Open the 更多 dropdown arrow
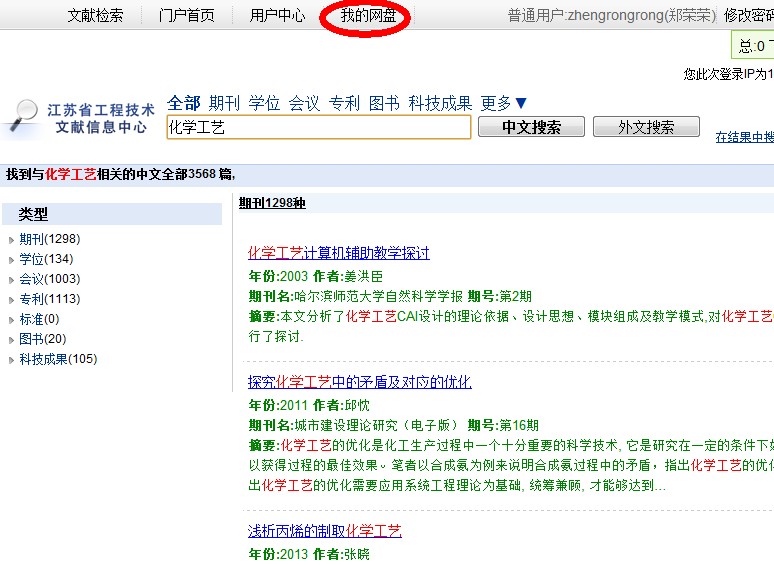The image size is (774, 565). [x=520, y=103]
